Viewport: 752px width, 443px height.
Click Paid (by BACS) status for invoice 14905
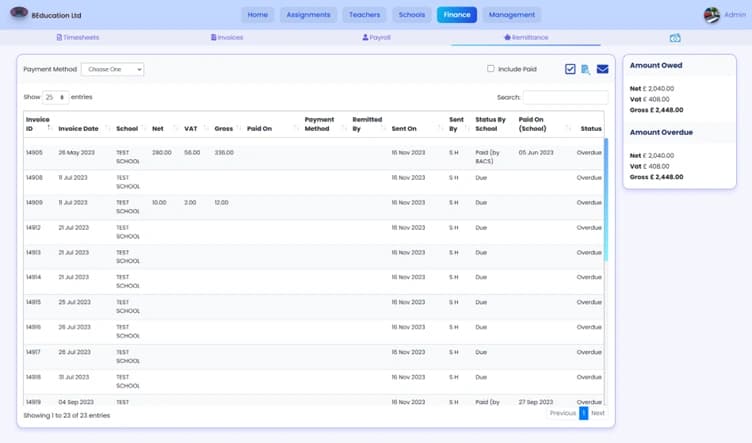[487, 157]
